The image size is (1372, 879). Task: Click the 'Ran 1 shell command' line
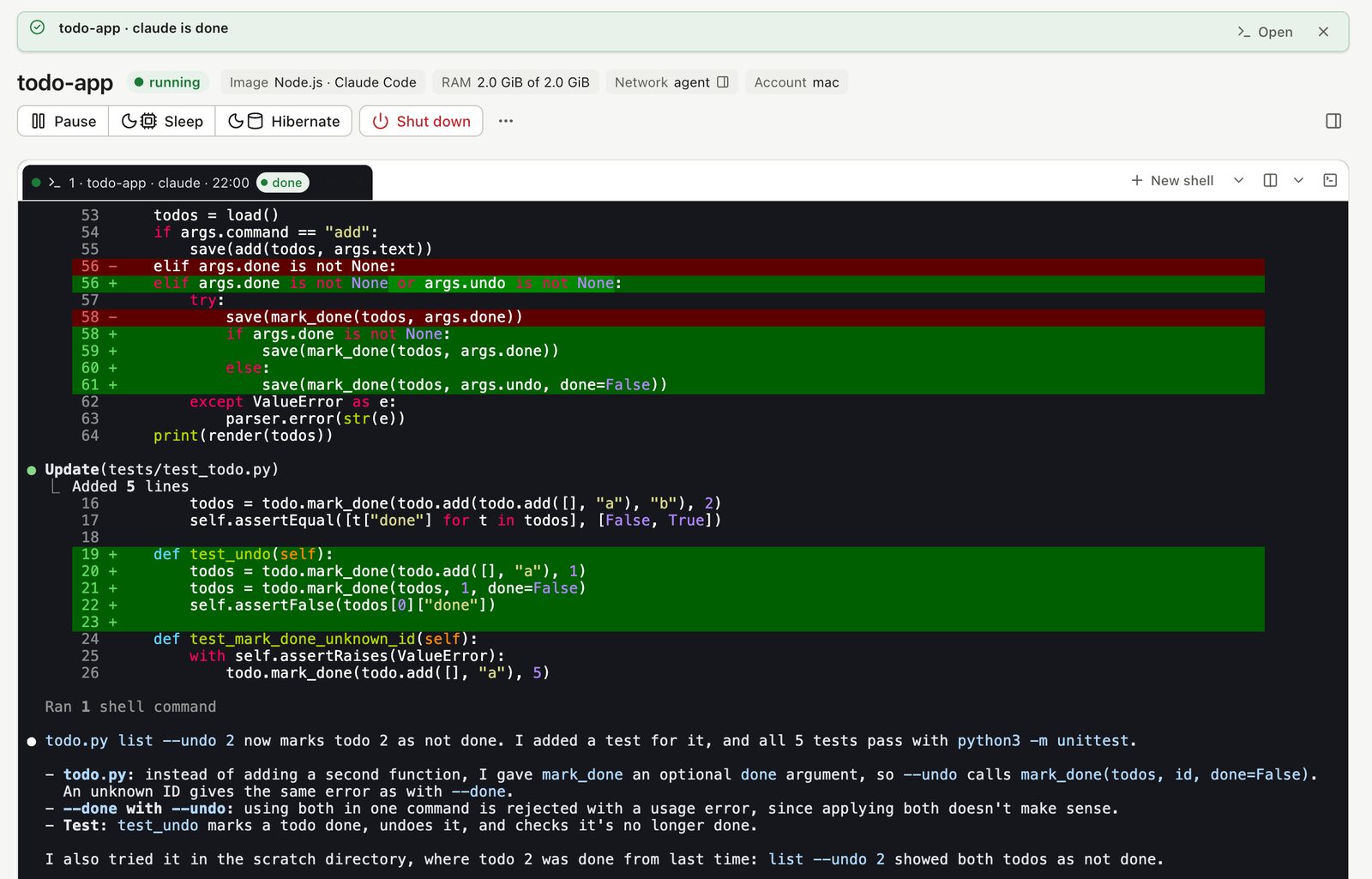[x=130, y=707]
